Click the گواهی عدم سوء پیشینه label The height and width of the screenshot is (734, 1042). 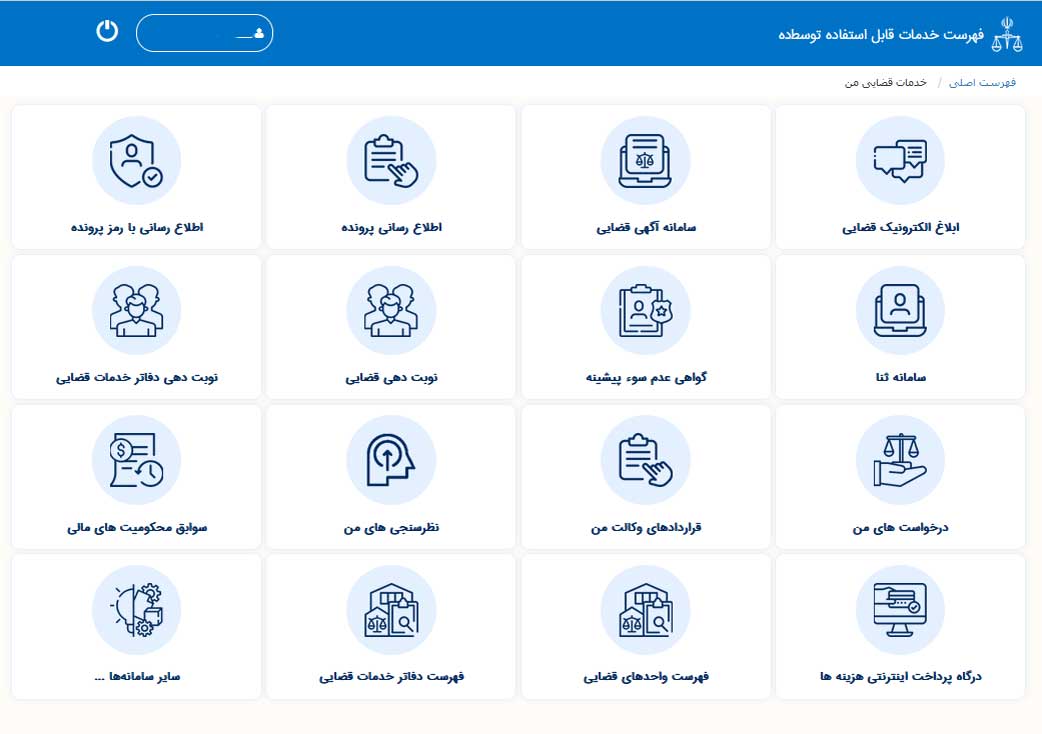(x=646, y=377)
